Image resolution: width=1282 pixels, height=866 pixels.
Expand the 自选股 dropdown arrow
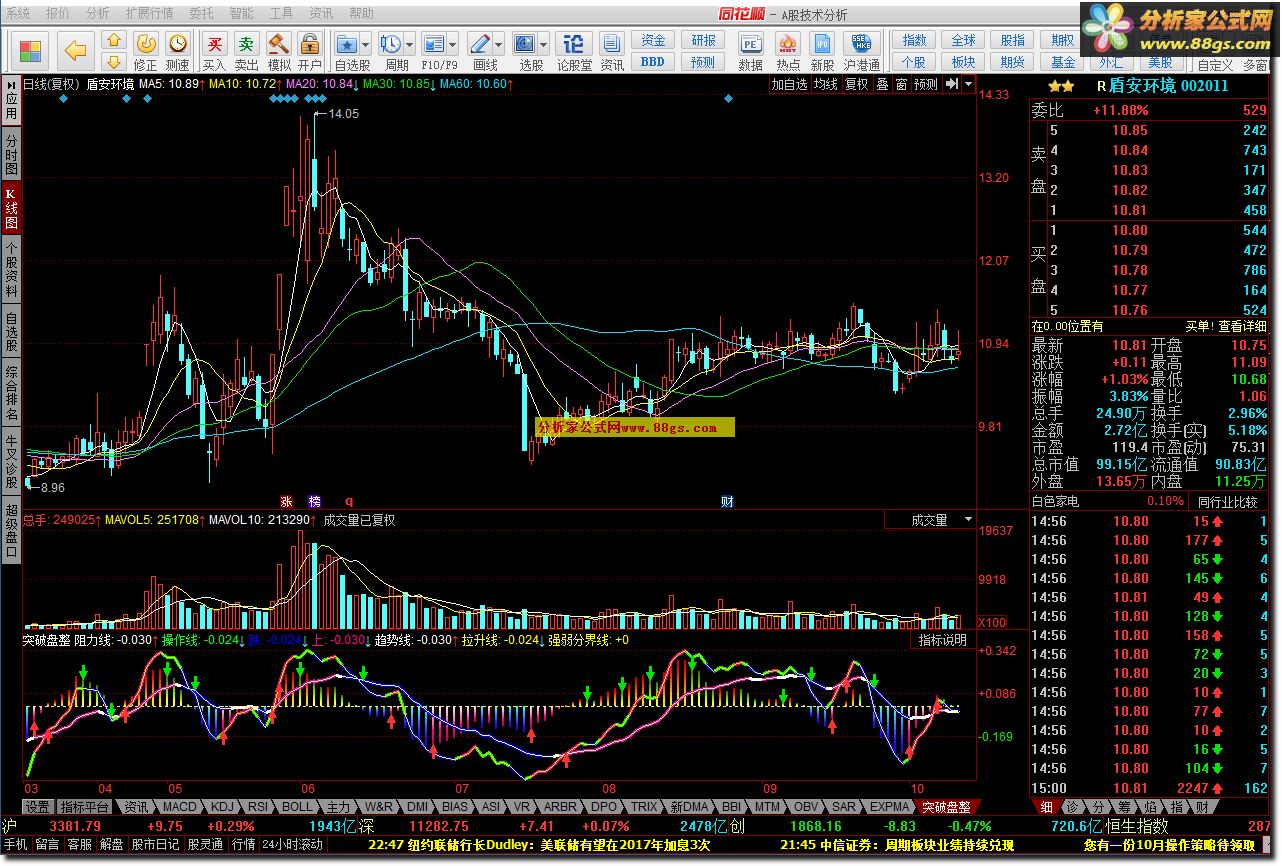[367, 44]
